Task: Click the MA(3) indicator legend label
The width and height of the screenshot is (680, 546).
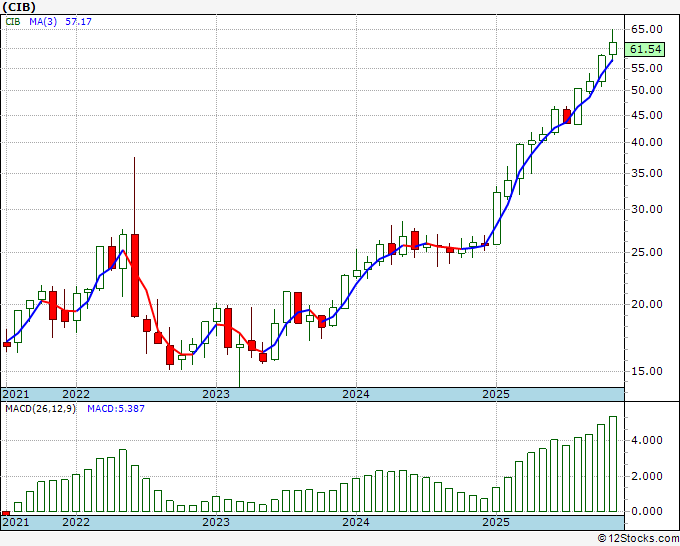Action: point(43,21)
